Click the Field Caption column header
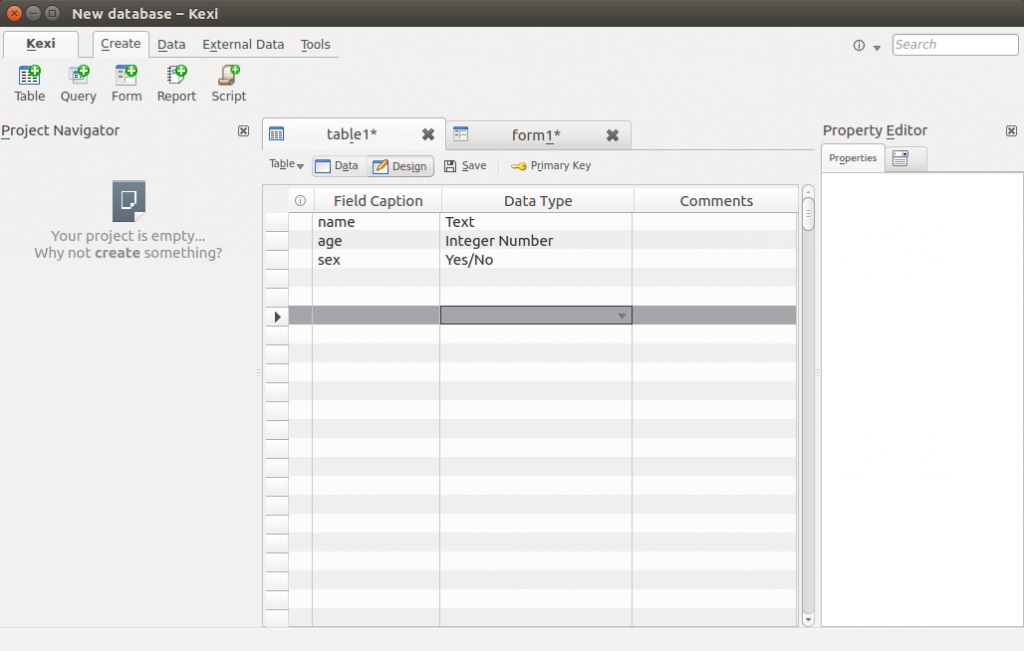The height and width of the screenshot is (651, 1024). [378, 200]
